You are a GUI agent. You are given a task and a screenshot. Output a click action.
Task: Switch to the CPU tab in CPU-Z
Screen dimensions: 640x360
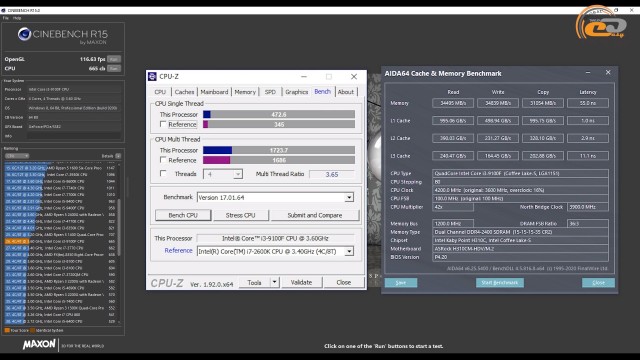coord(160,92)
